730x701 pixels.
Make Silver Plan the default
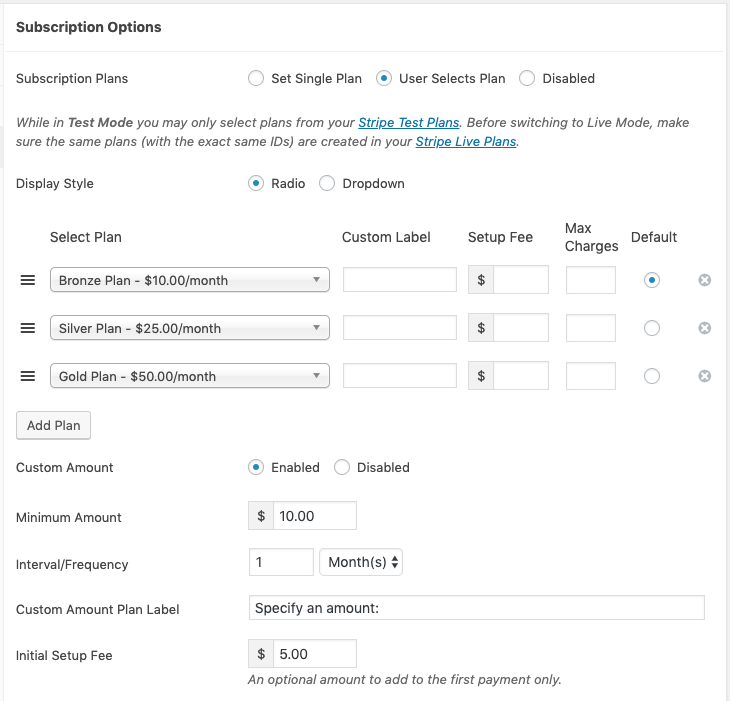point(652,328)
